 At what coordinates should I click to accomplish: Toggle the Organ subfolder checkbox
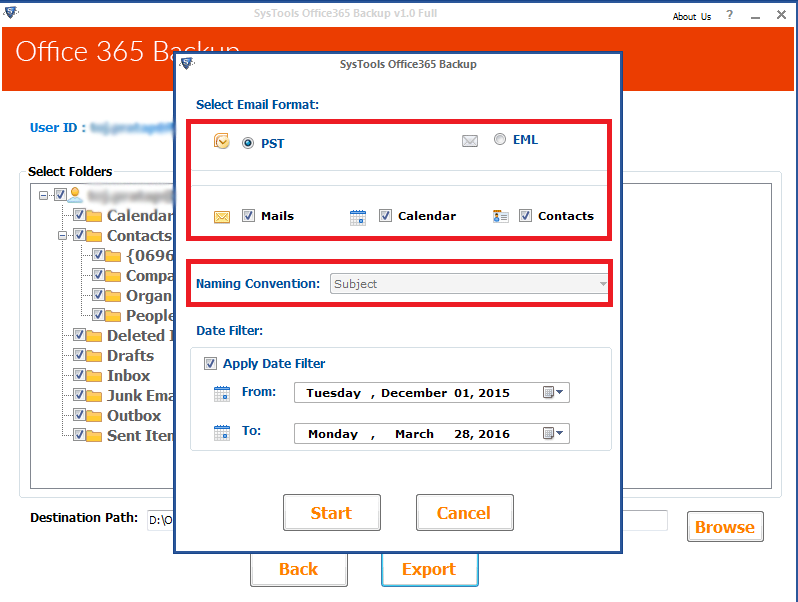pos(98,295)
